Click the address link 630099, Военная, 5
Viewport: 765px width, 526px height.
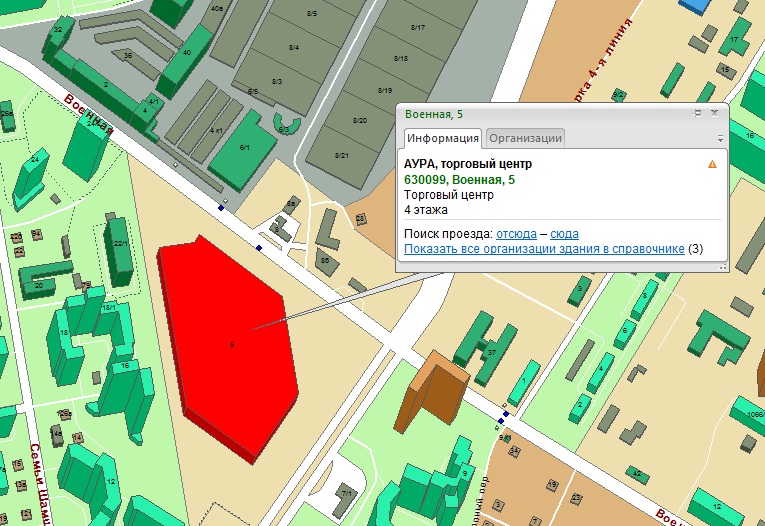(x=459, y=179)
